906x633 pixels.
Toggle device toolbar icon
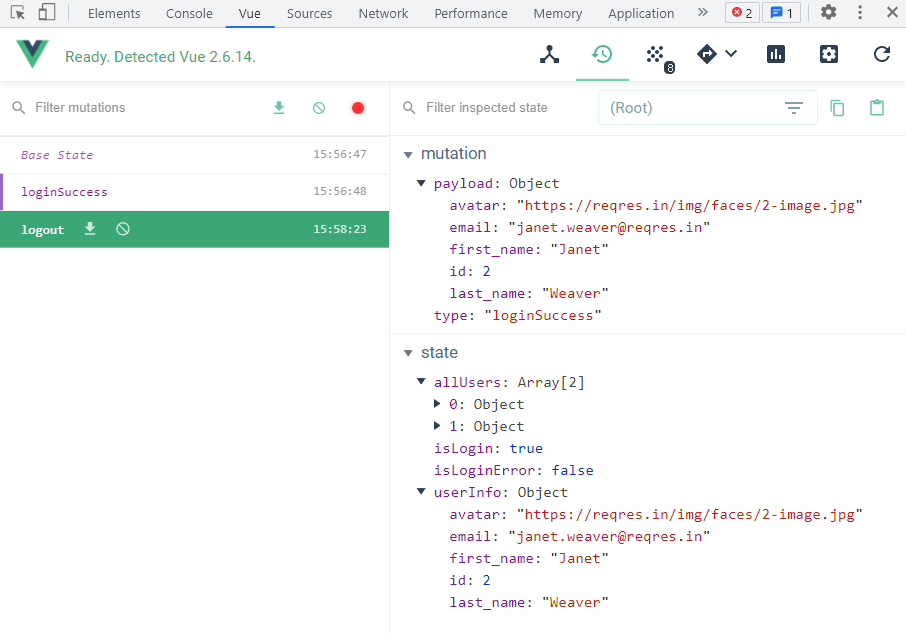point(46,12)
